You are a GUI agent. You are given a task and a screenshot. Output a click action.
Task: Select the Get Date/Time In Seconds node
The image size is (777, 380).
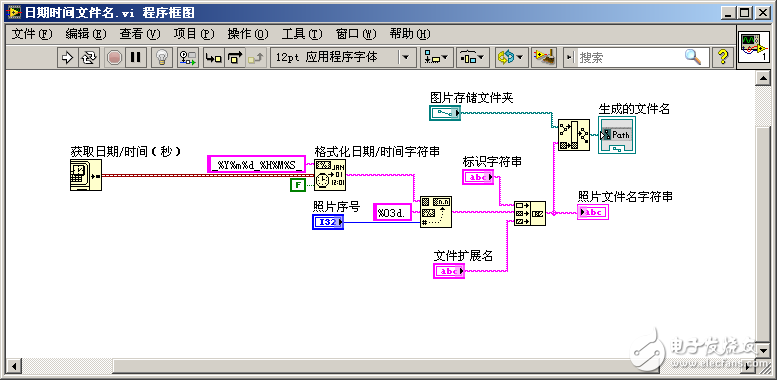tap(86, 175)
